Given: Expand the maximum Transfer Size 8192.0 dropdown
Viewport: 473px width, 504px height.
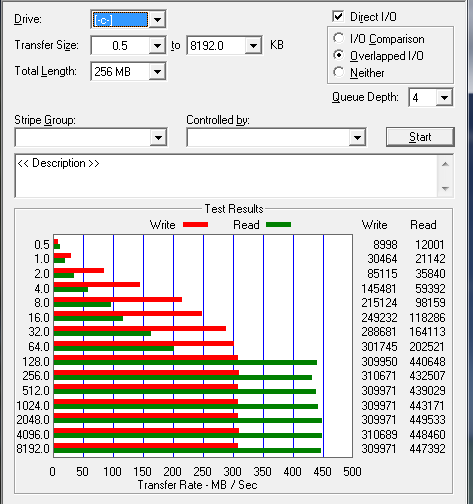Looking at the screenshot, I should [253, 45].
